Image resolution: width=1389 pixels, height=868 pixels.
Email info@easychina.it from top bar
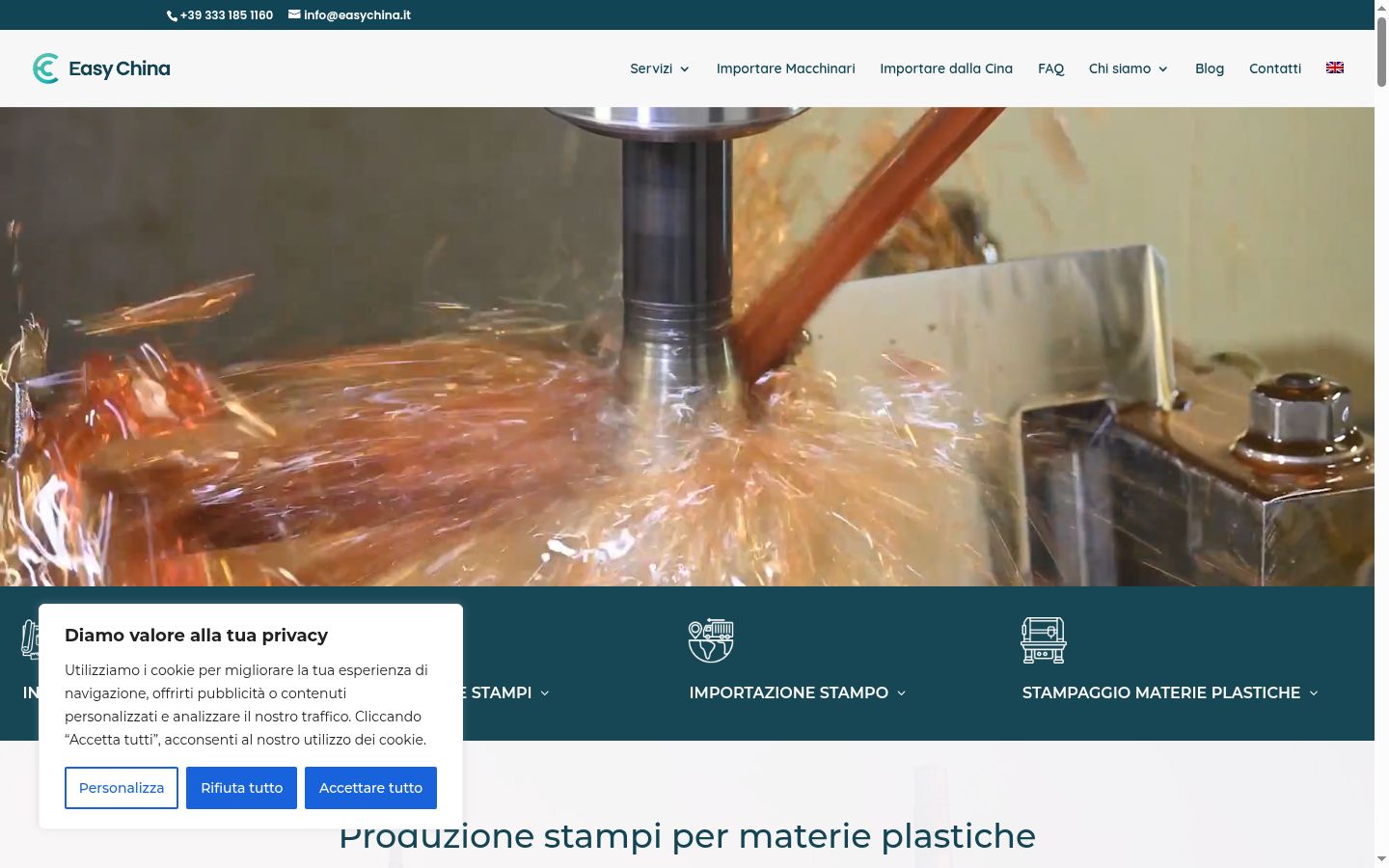[349, 15]
